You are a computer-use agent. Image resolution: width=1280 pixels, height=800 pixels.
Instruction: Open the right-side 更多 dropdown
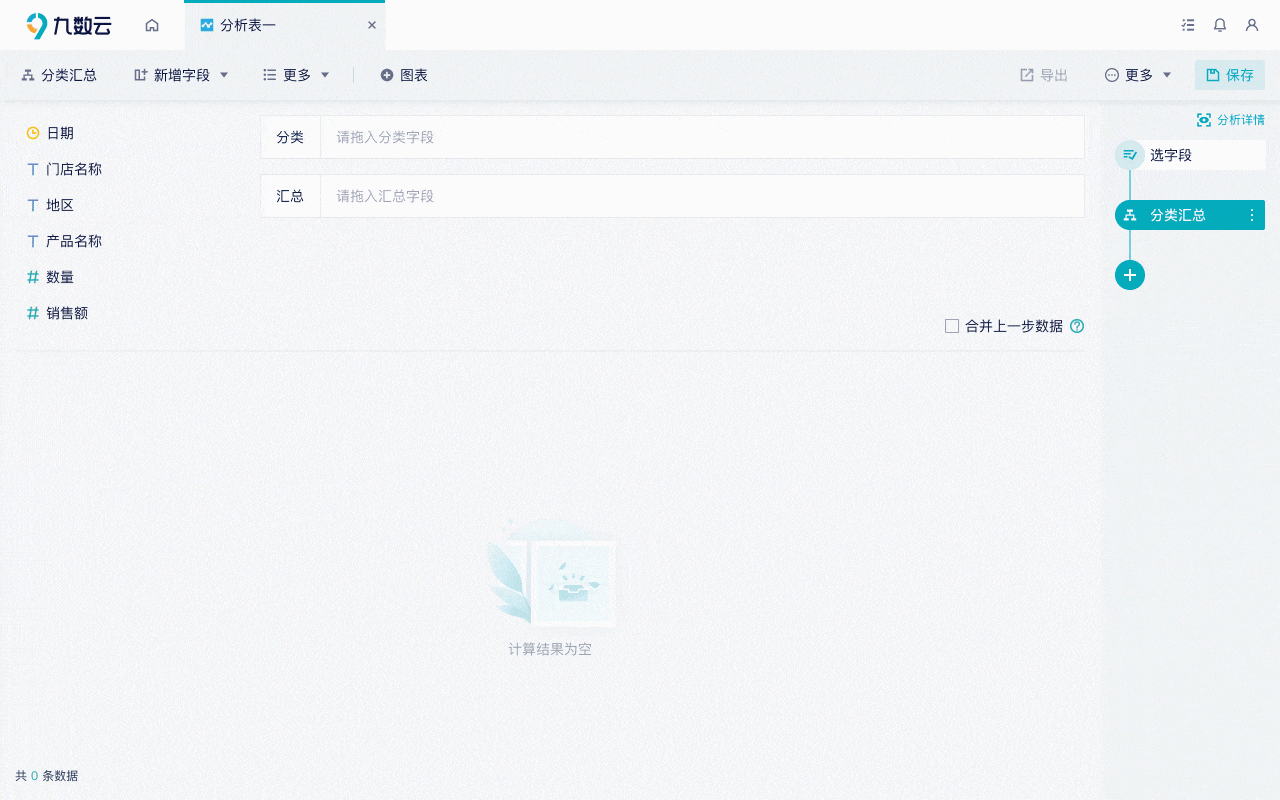pyautogui.click(x=1138, y=75)
